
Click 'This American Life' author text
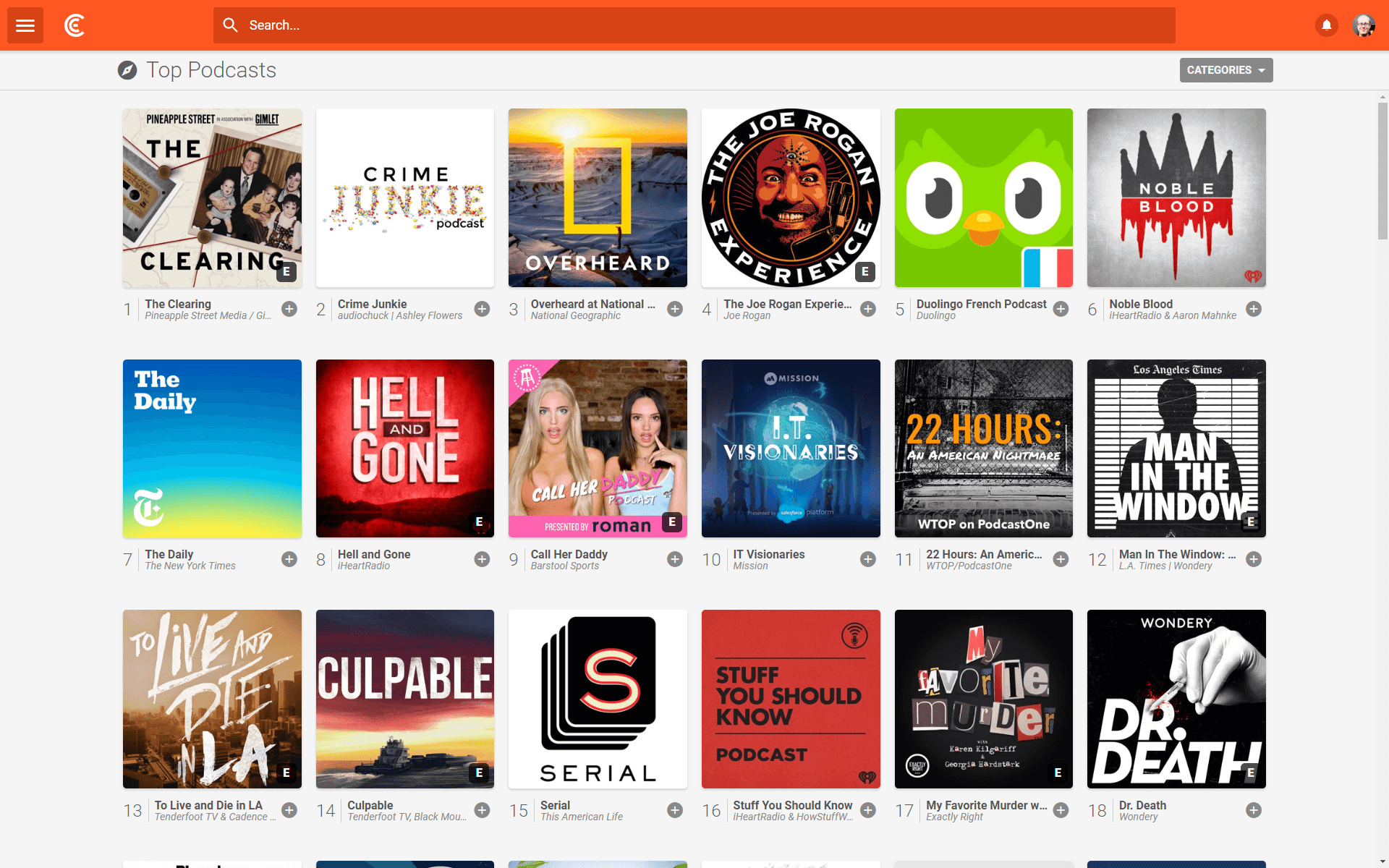point(582,817)
